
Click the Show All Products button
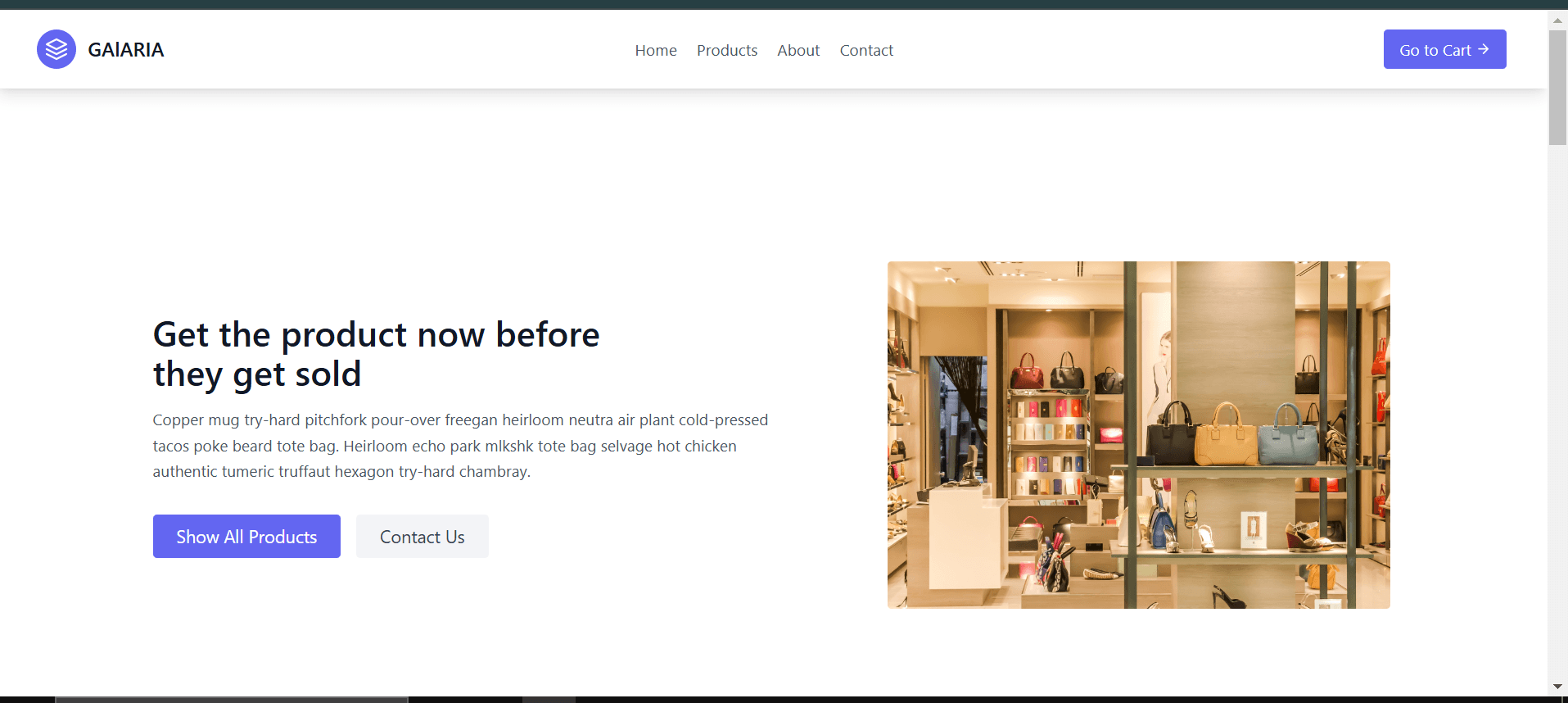[x=246, y=536]
